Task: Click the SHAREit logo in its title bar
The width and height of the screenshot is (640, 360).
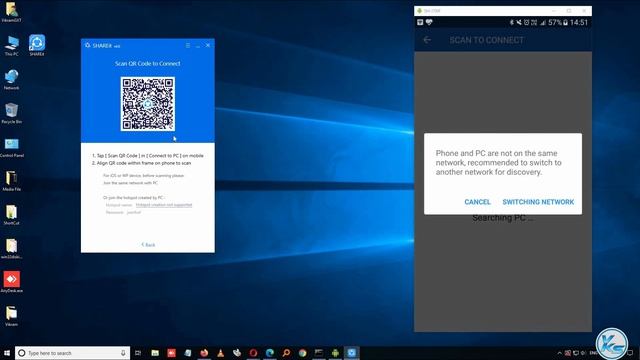Action: click(x=88, y=45)
